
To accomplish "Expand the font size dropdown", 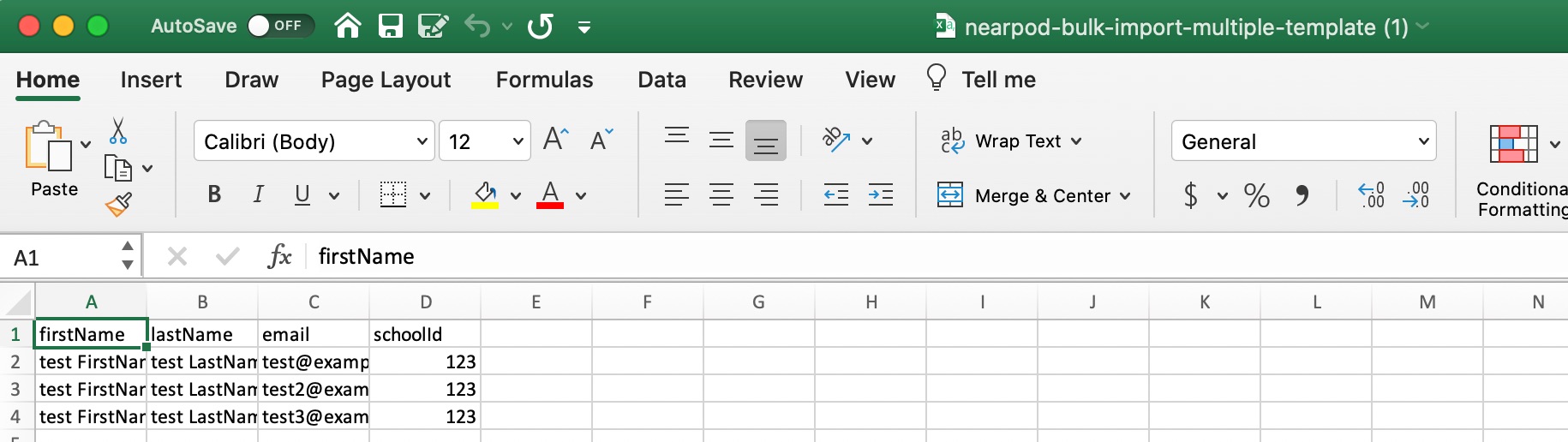I will coord(518,141).
